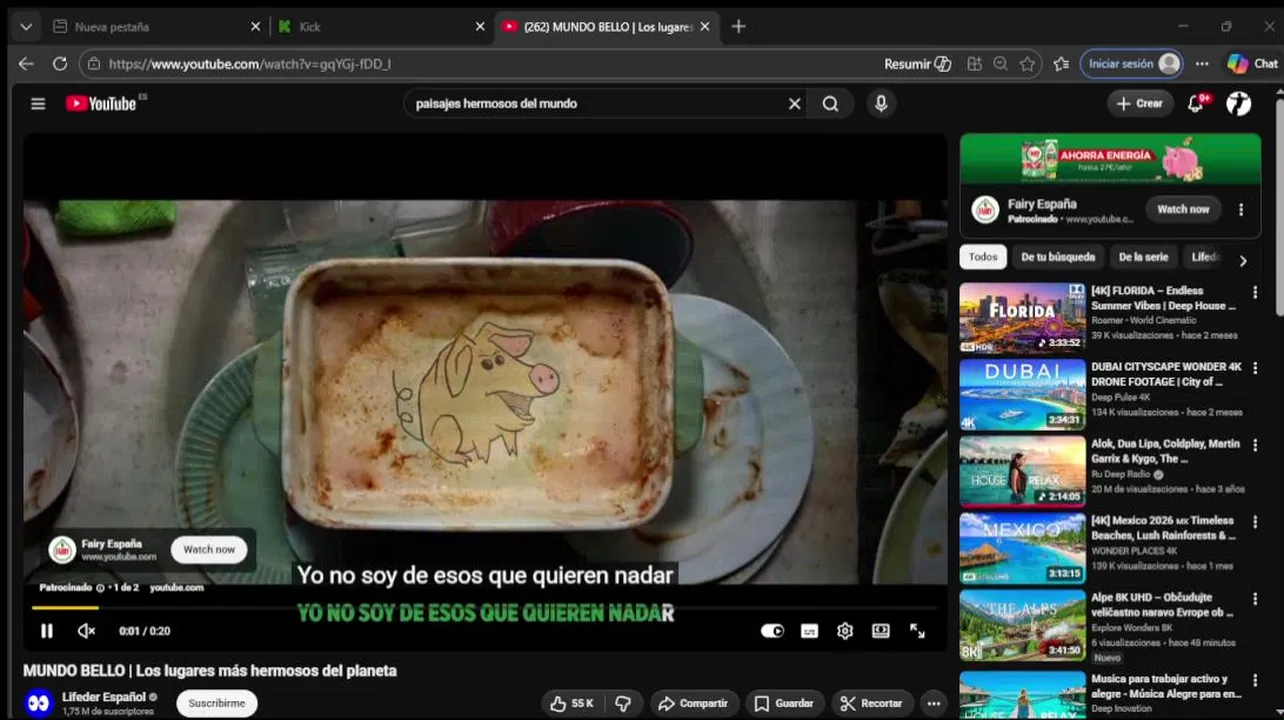The image size is (1284, 720).
Task: Open Música para trabajar activo video title
Action: coord(1166,686)
